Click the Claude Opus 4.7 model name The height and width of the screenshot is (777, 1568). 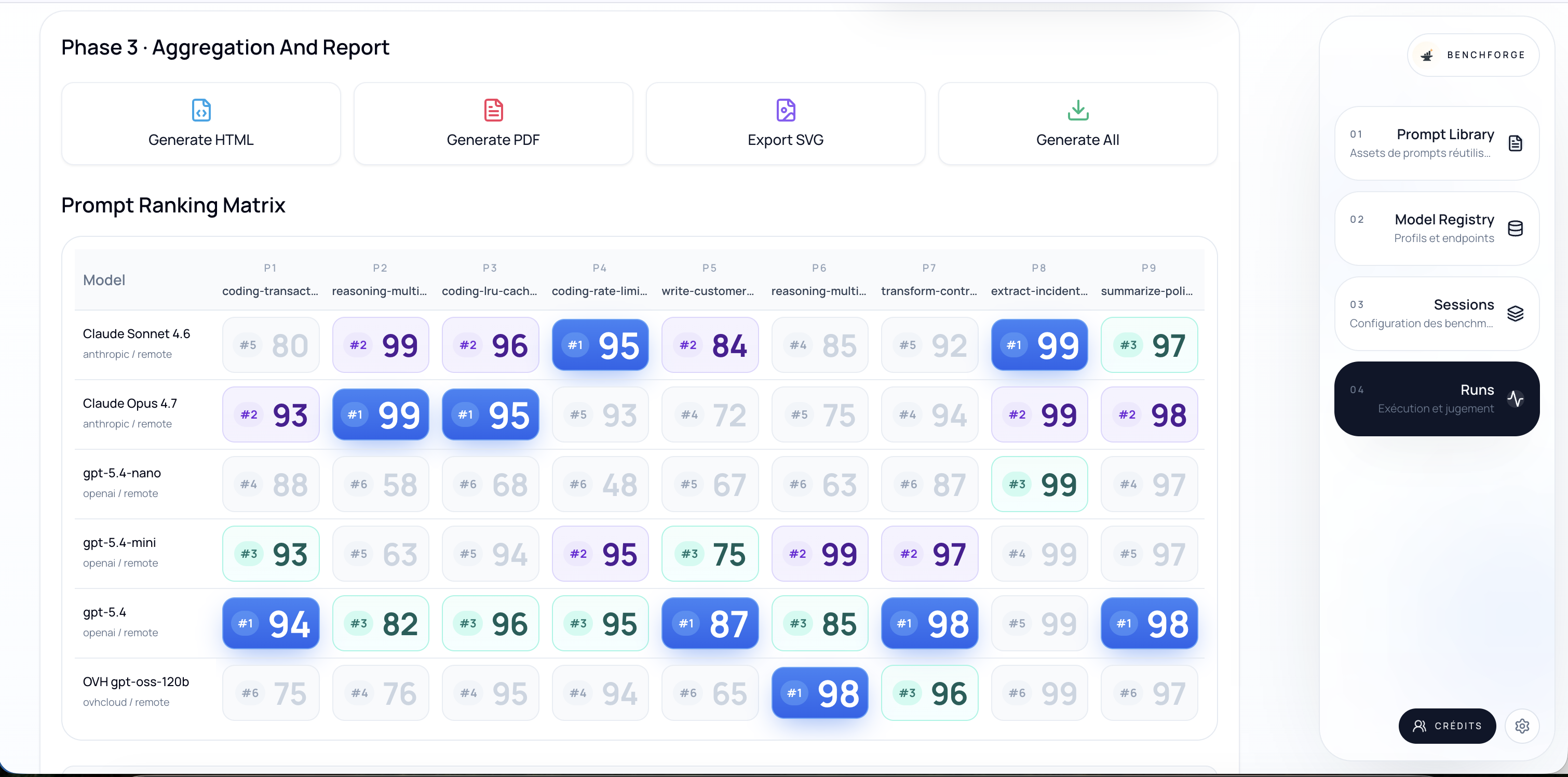click(x=130, y=404)
